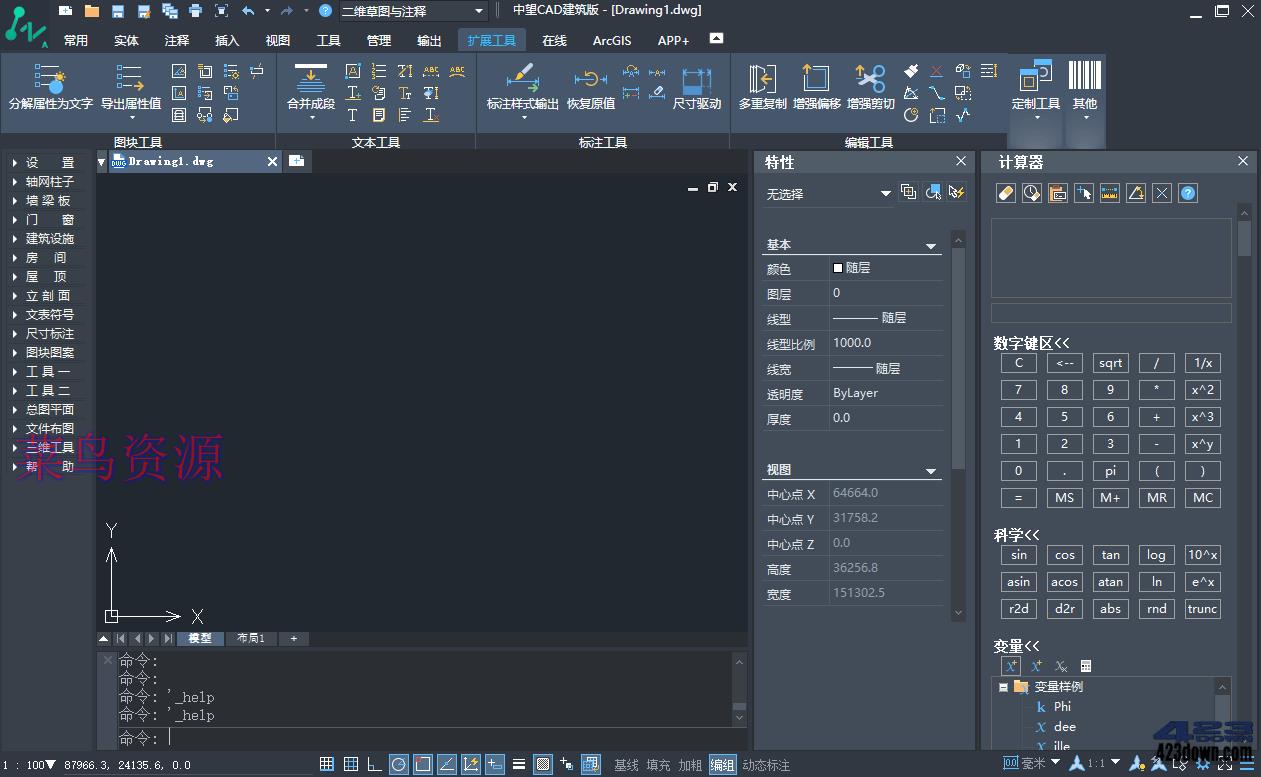
Task: Switch to the 注释 ribbon tab
Action: point(177,41)
